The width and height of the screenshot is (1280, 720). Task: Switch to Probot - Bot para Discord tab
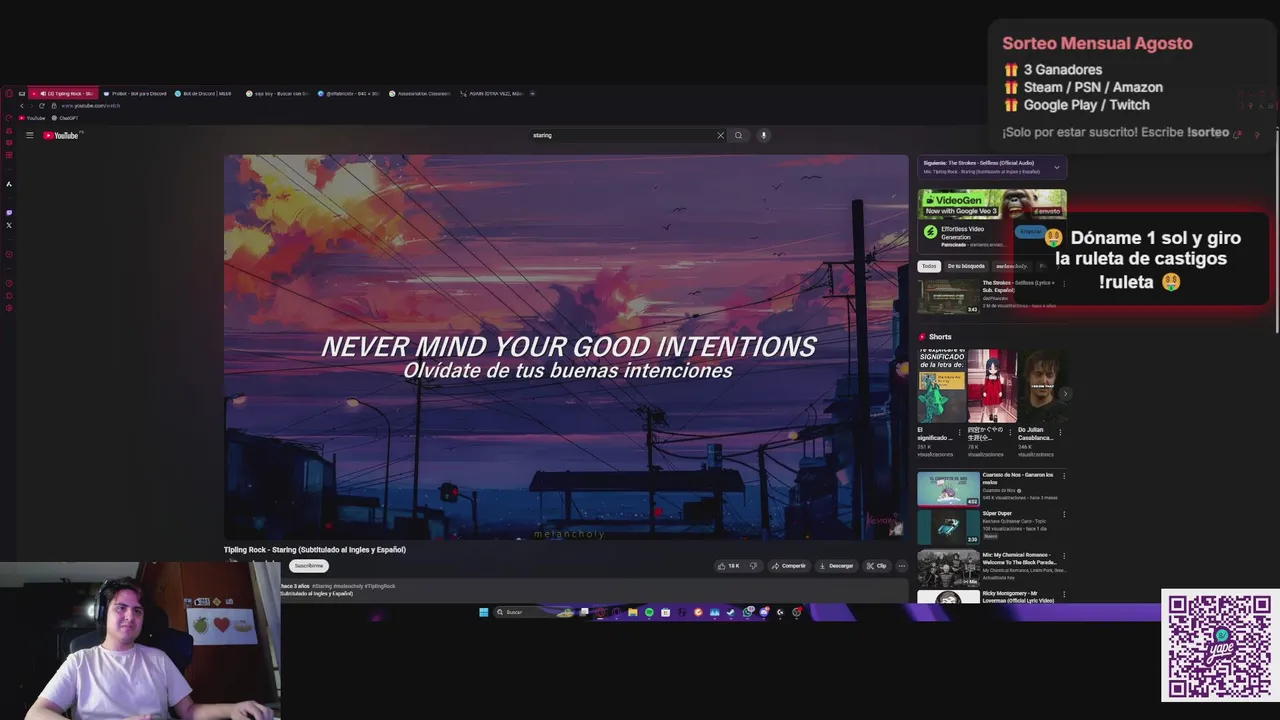pyautogui.click(x=135, y=93)
